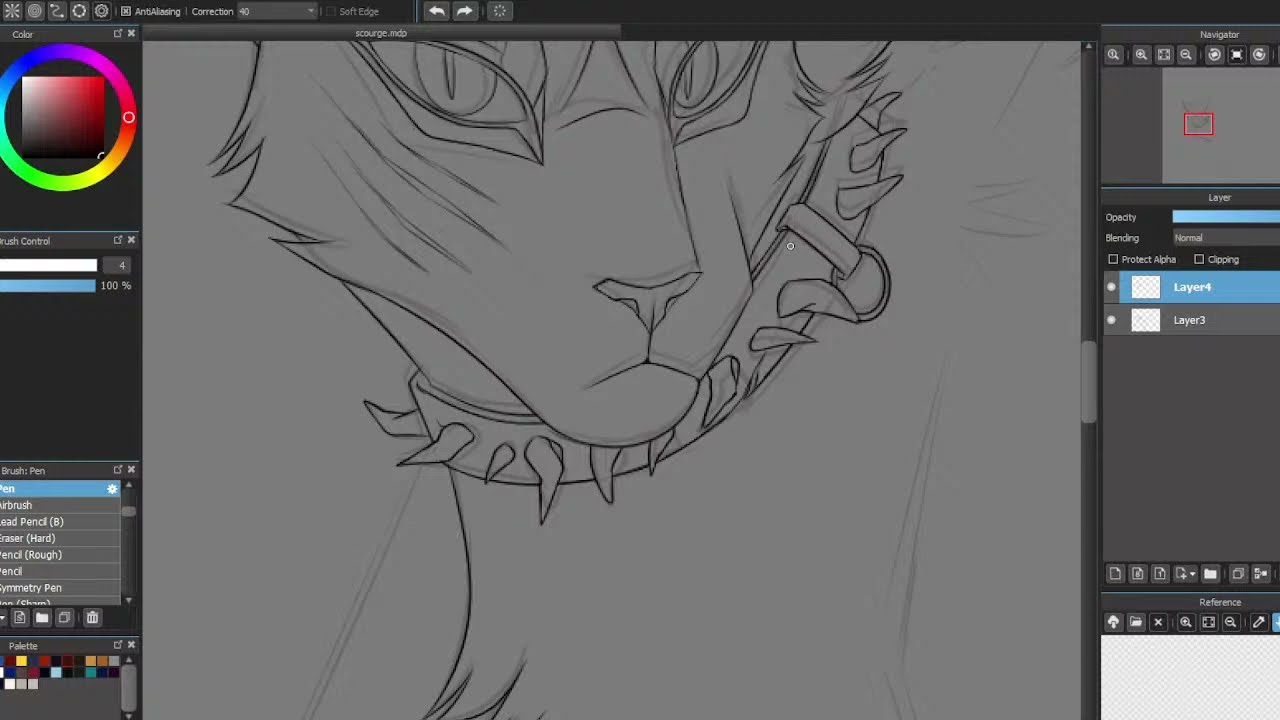This screenshot has width=1280, height=720.
Task: Open the snap settings gear icon
Action: coord(101,11)
